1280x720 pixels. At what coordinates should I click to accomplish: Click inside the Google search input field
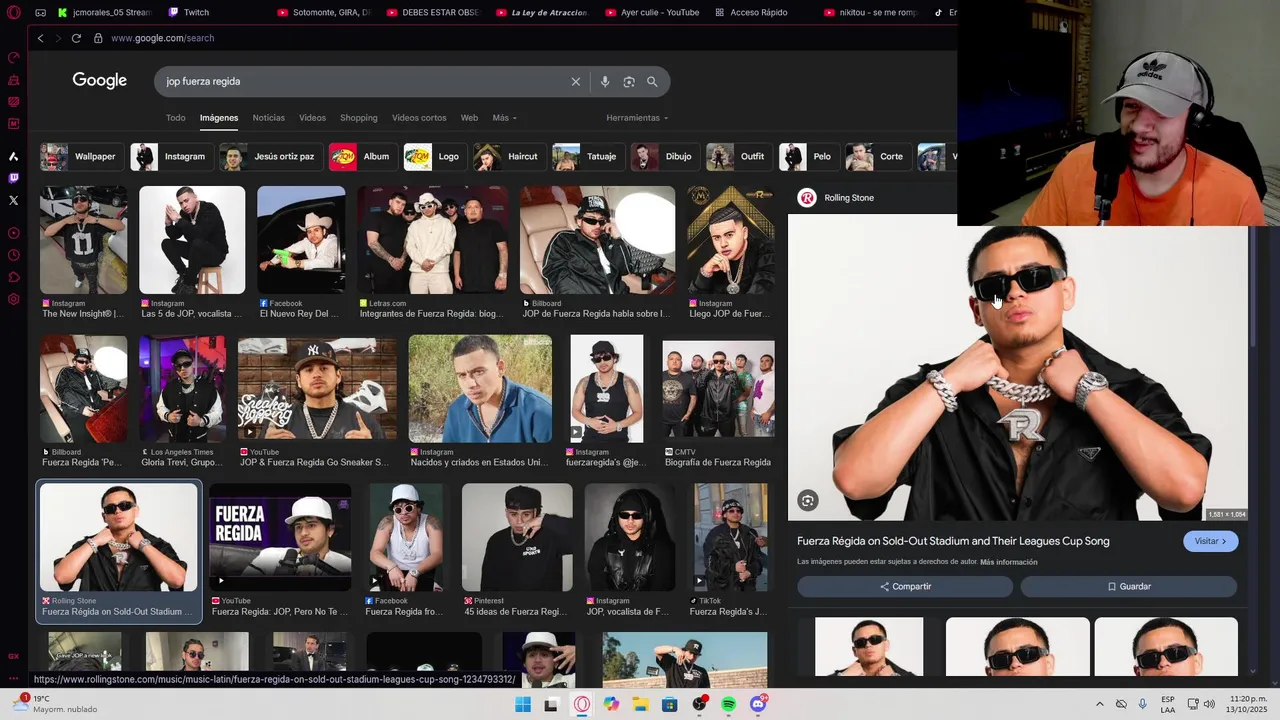point(360,82)
